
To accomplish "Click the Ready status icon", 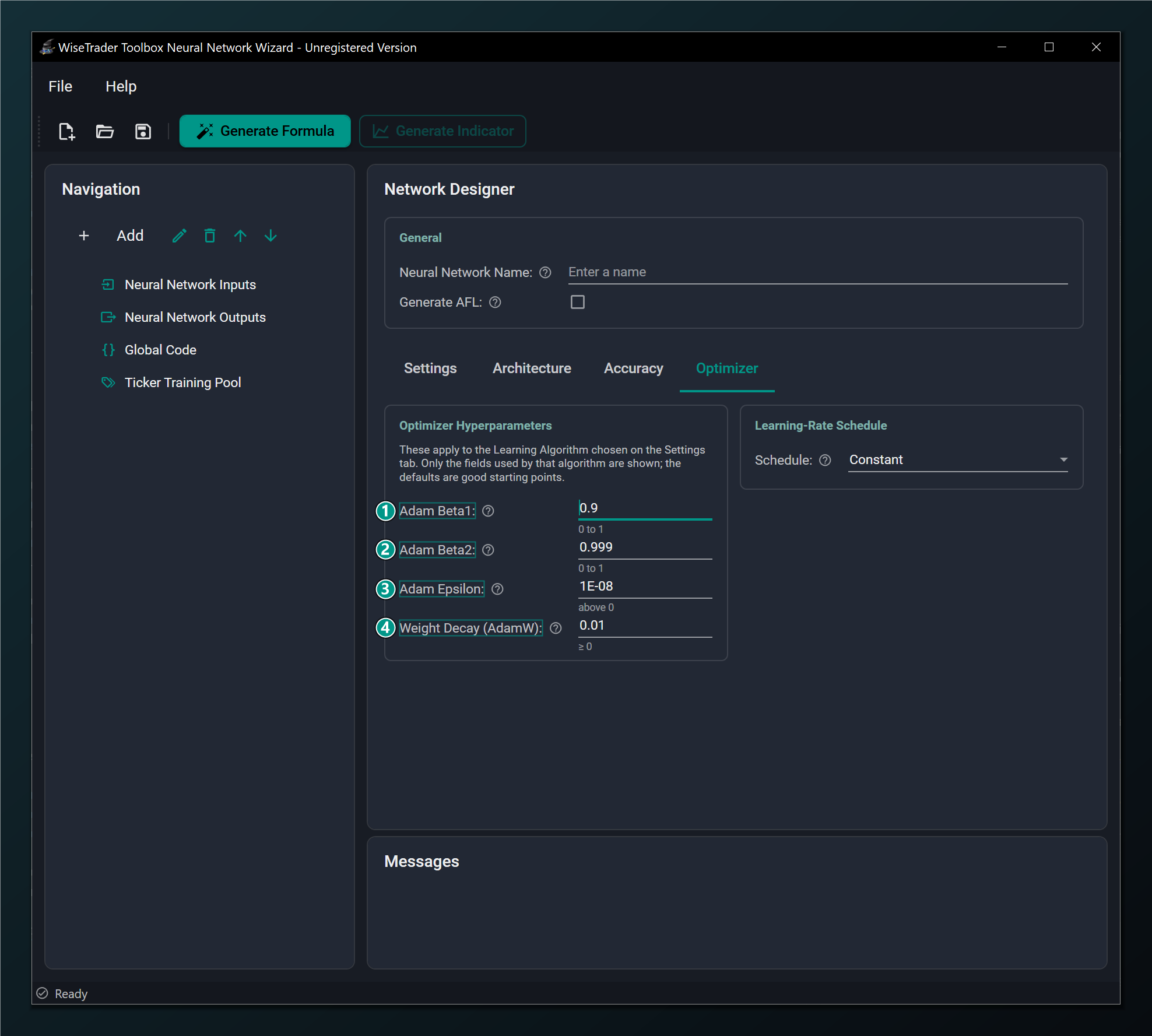I will 42,993.
